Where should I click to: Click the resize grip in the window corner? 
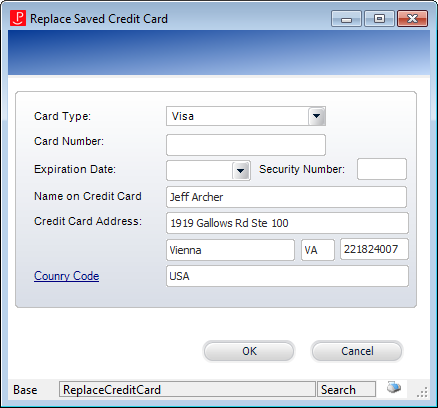(422, 392)
